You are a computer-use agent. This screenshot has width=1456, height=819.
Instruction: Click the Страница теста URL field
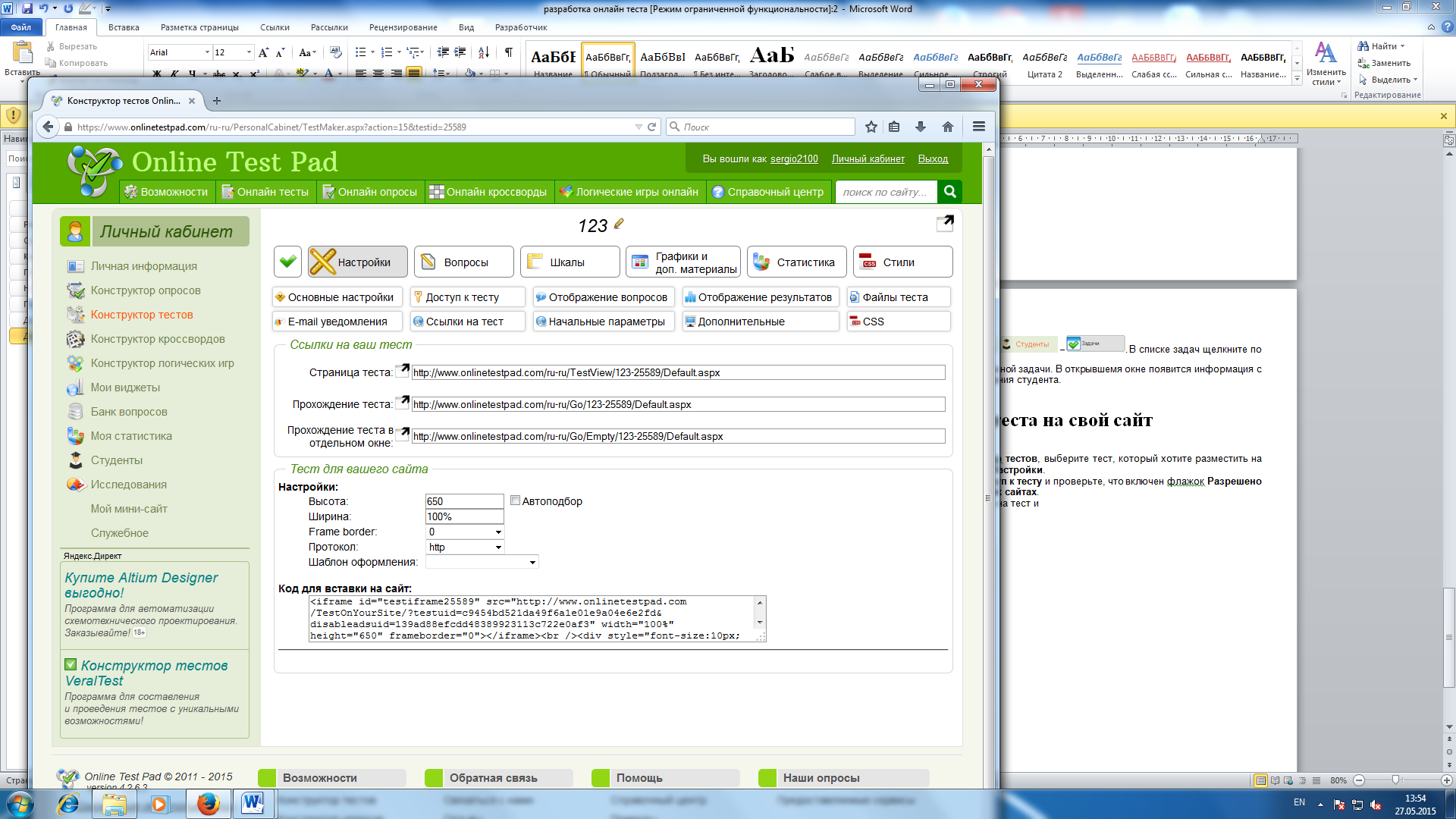coord(678,372)
